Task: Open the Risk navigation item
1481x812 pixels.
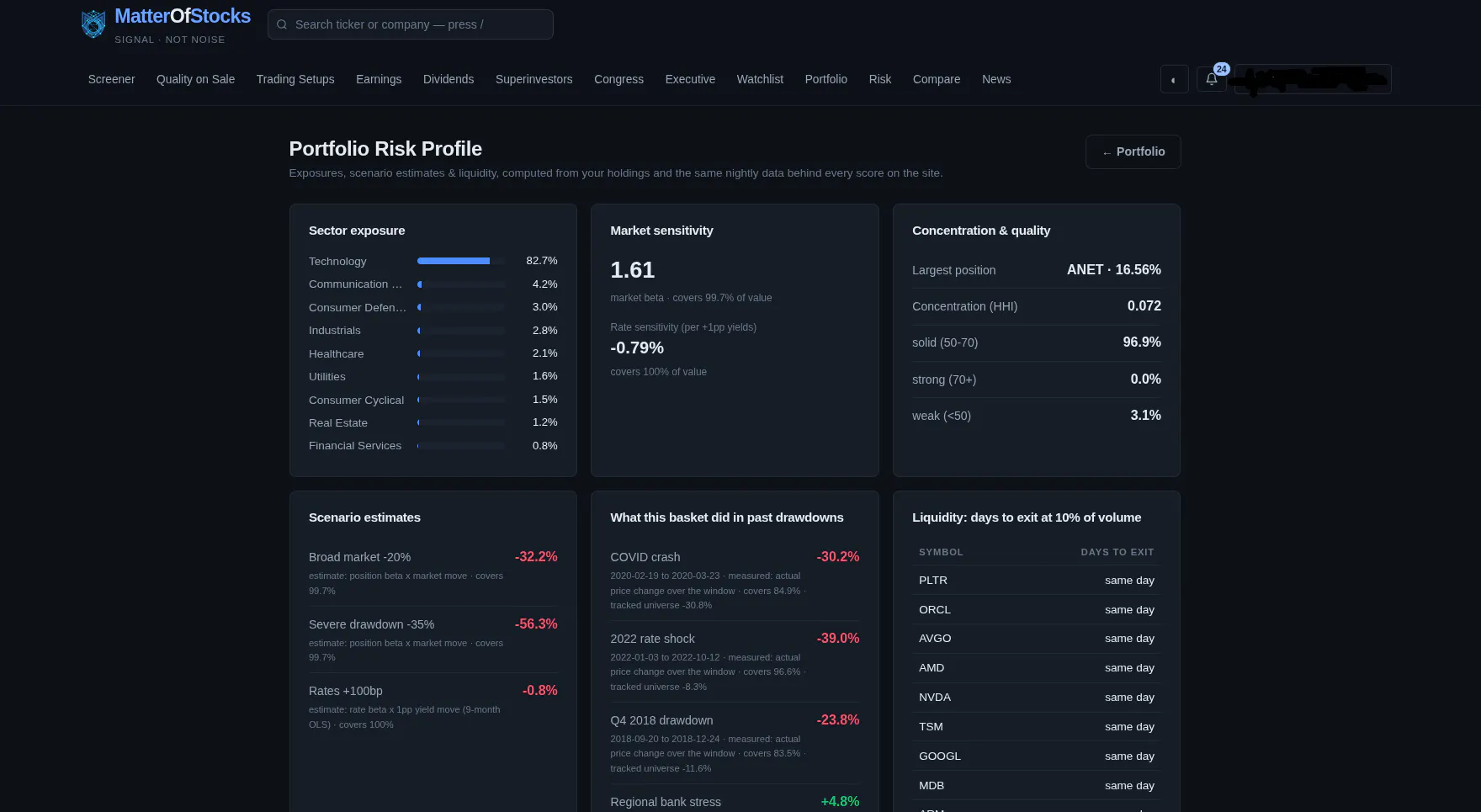Action: (880, 79)
